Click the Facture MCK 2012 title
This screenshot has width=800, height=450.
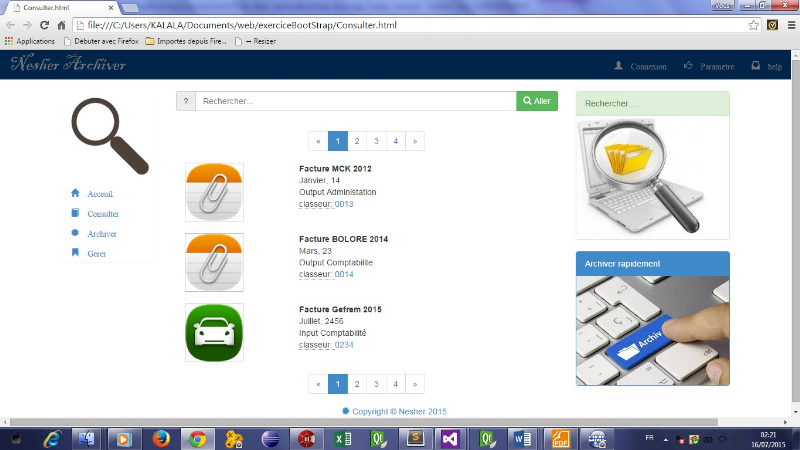pyautogui.click(x=335, y=169)
